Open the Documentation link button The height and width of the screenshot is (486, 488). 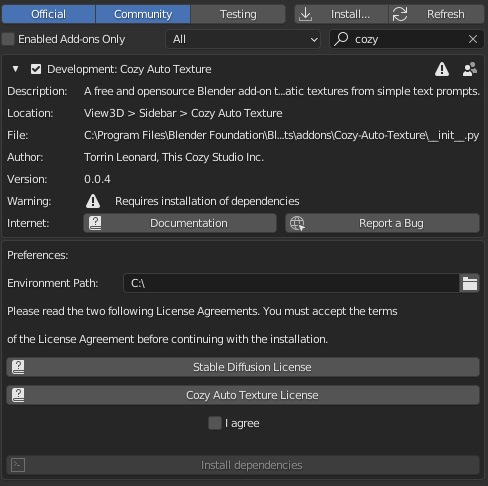180,223
